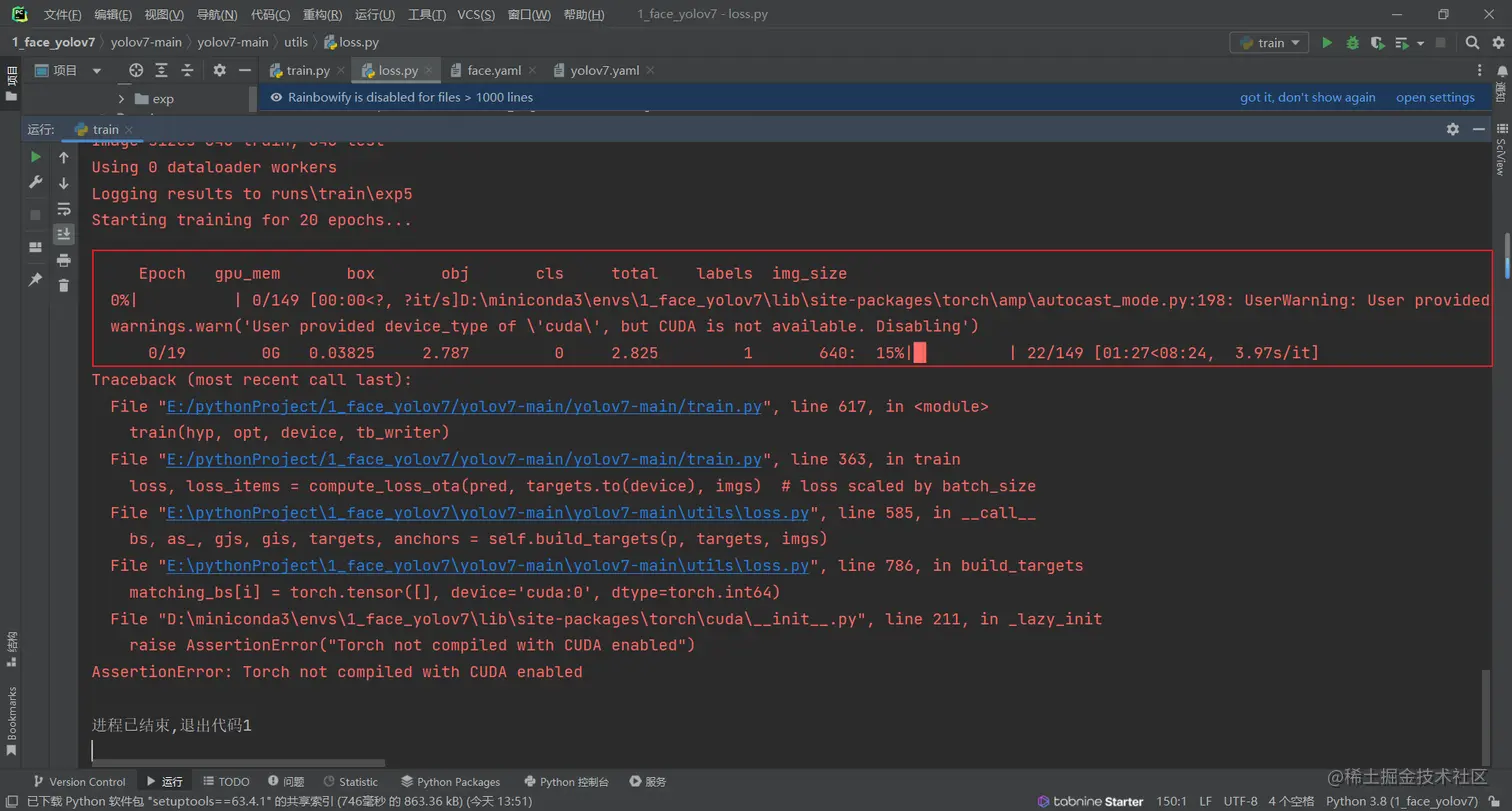
Task: Click the search magnifier icon at top right
Action: 1472,43
